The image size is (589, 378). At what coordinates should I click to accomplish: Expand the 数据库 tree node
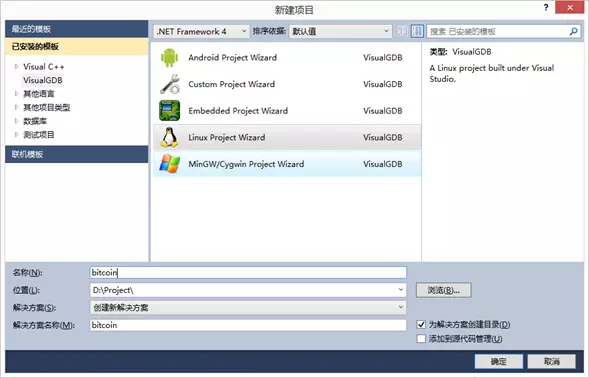[x=16, y=121]
